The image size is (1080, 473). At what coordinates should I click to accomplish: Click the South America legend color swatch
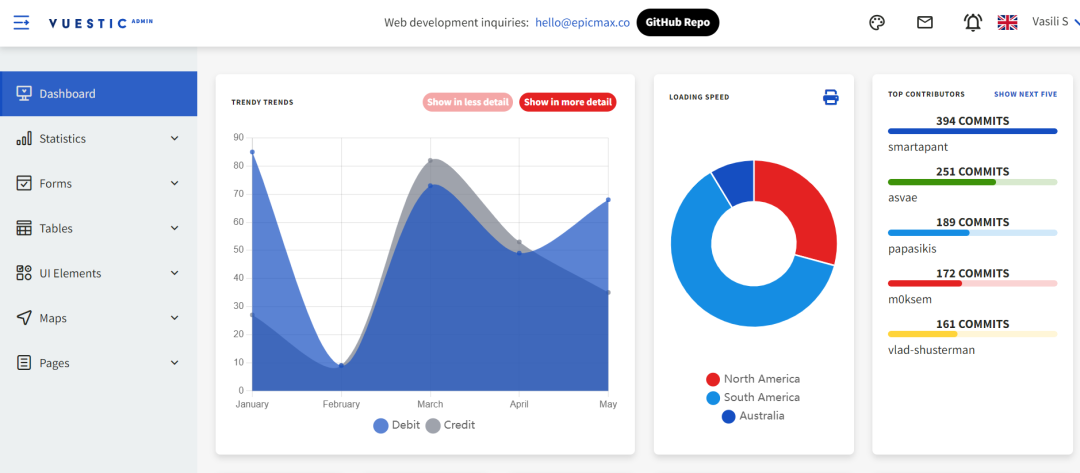[713, 398]
